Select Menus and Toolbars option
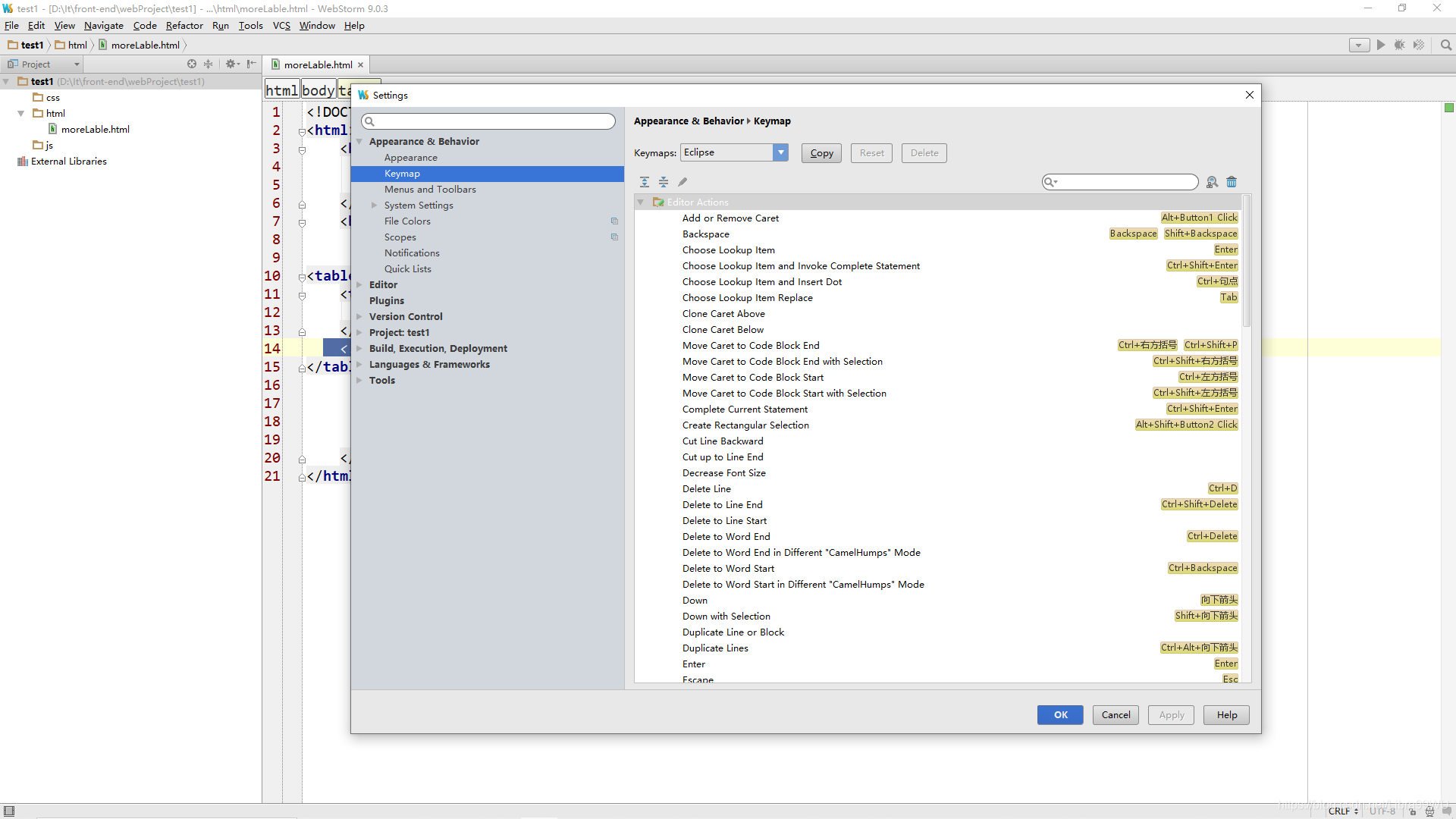This screenshot has height=819, width=1456. click(430, 189)
